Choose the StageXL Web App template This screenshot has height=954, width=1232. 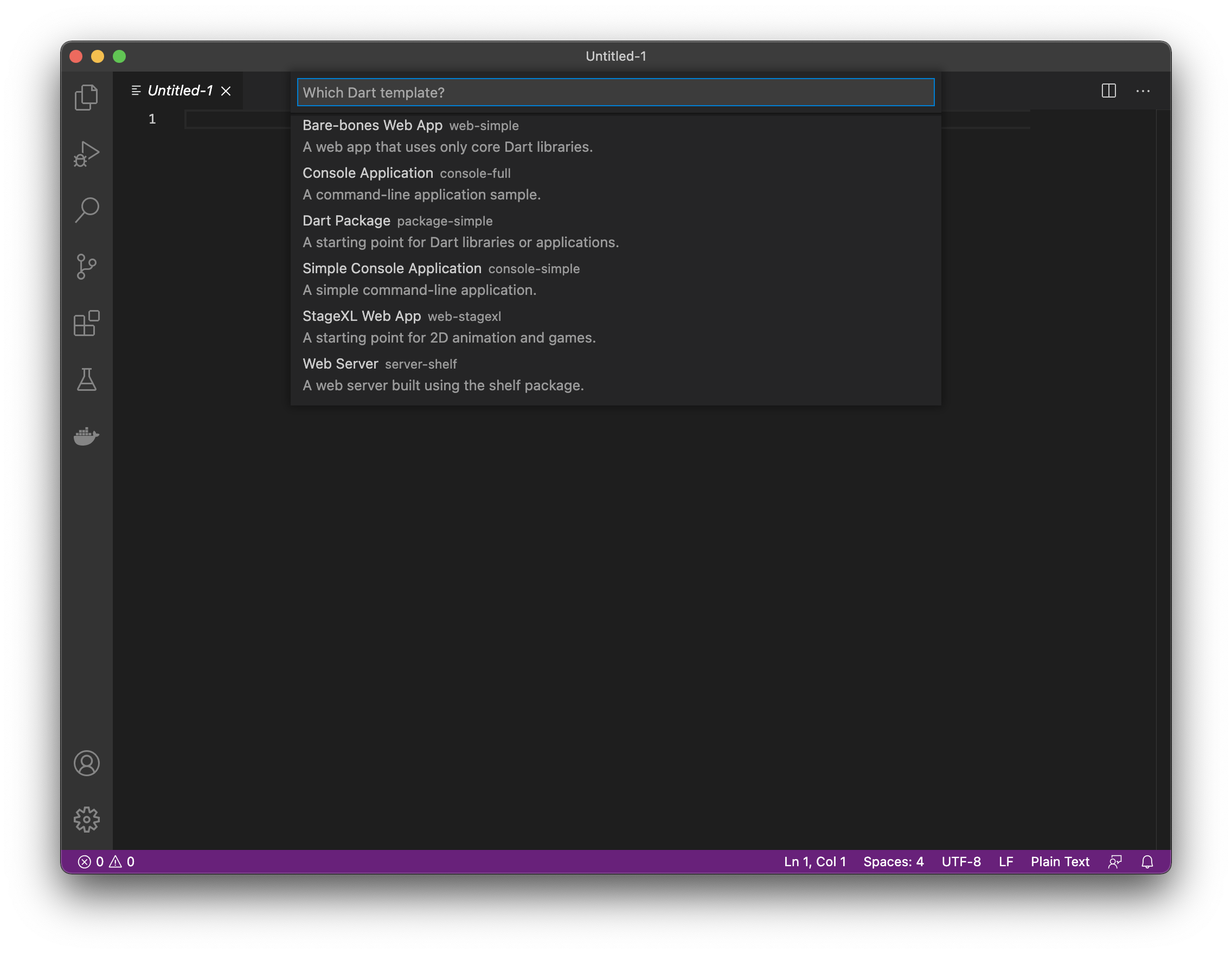615,326
